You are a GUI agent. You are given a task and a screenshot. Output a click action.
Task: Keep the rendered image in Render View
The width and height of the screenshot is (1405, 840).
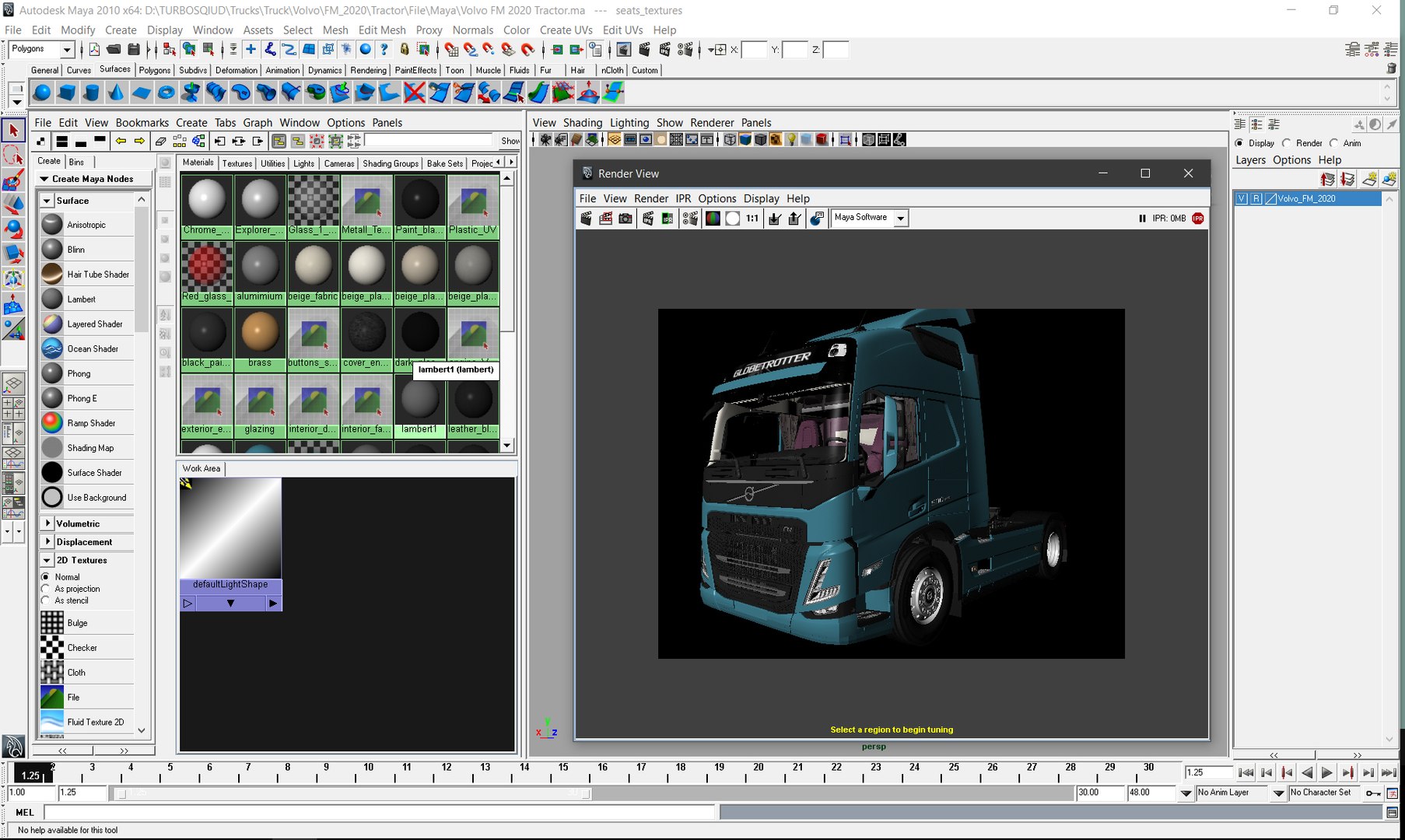775,219
